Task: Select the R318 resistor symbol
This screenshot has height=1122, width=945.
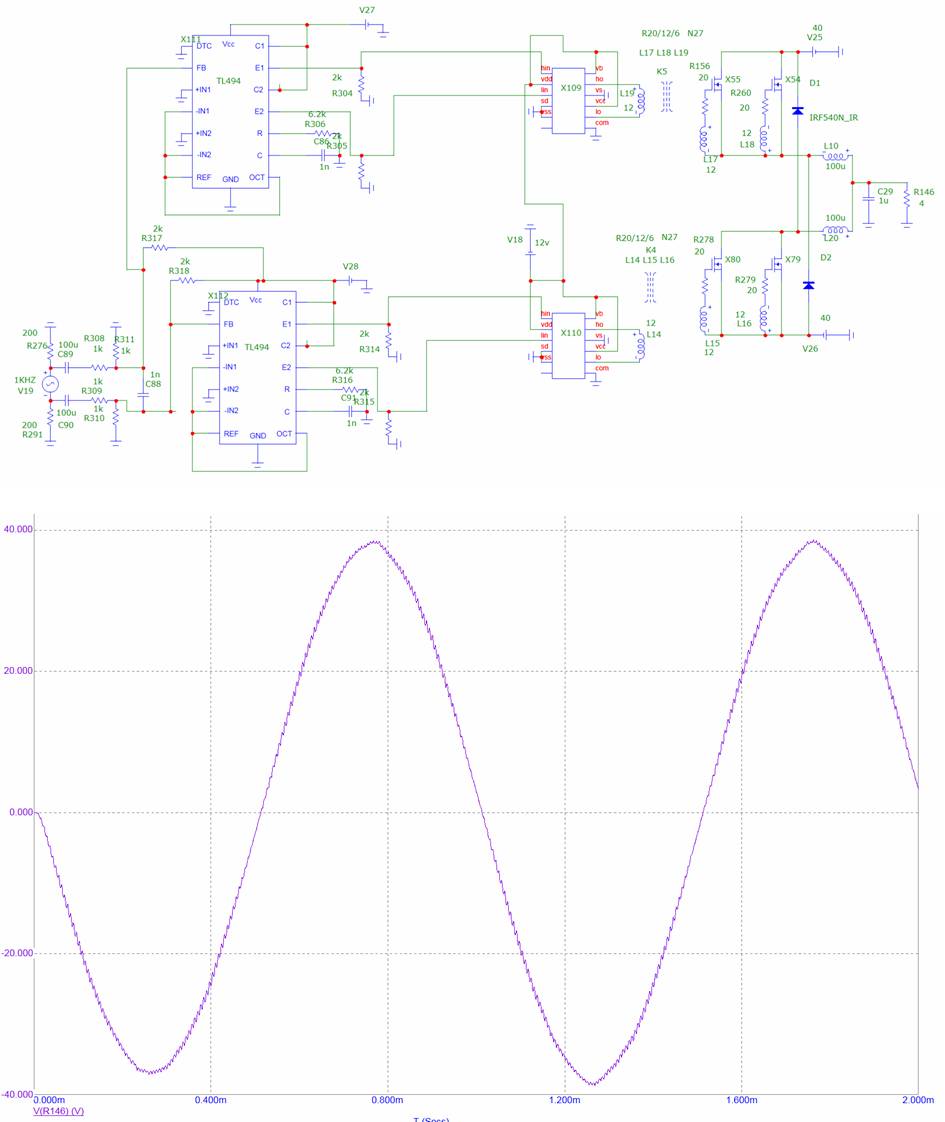Action: click(x=186, y=281)
